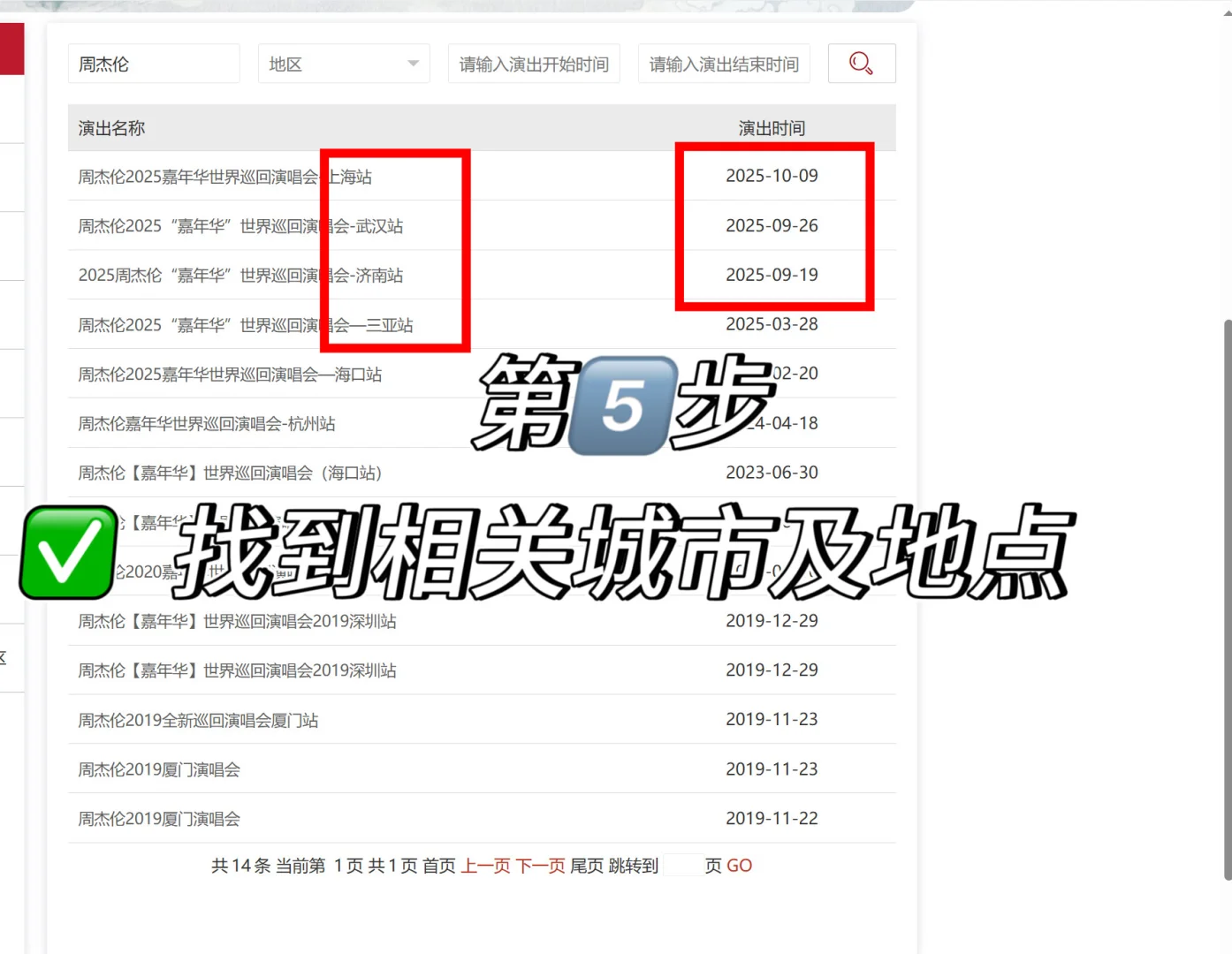Click 下一页 to go next page

coord(540,866)
